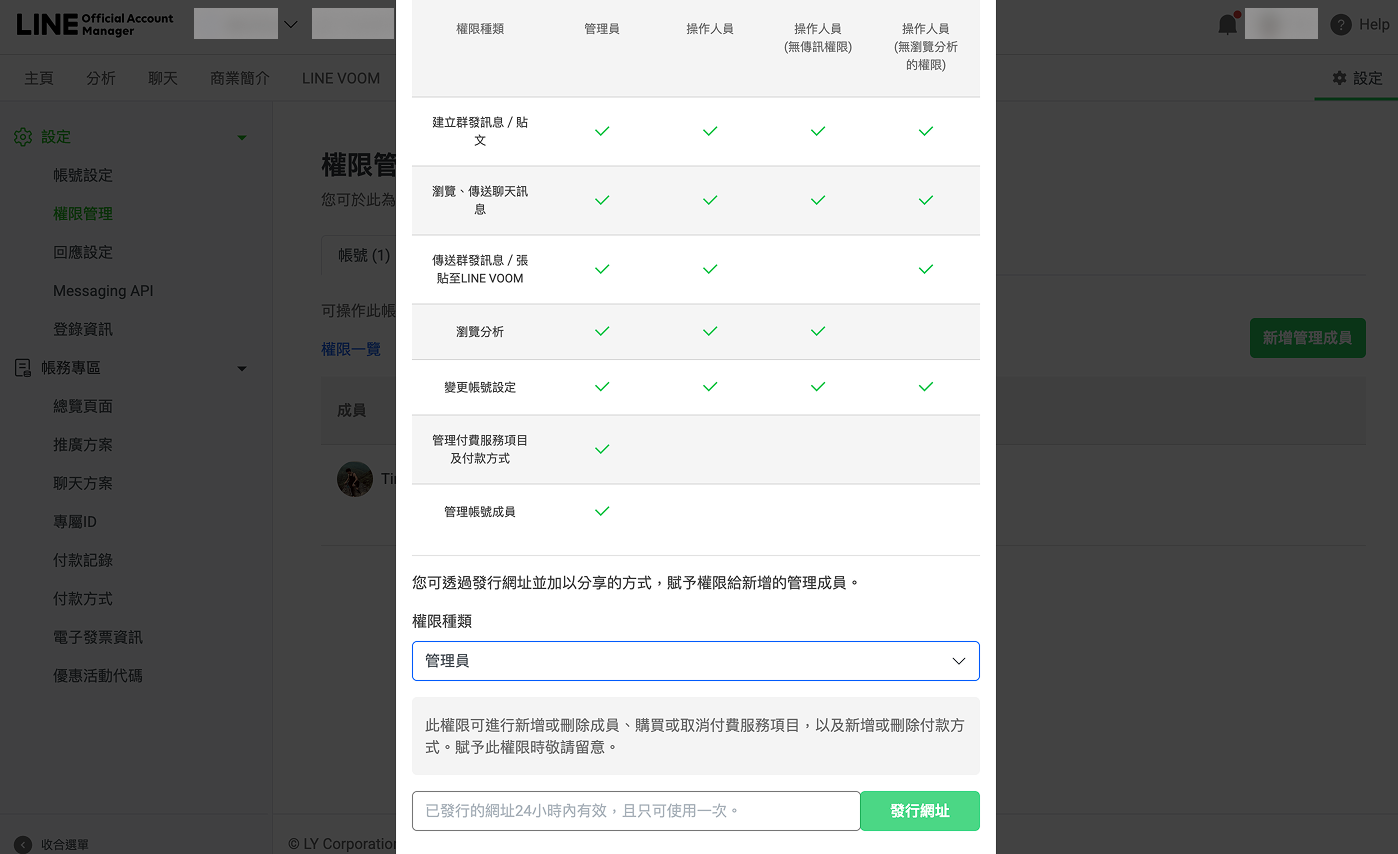Open 聊天方案 in the sidebar
The image size is (1398, 854).
click(83, 483)
